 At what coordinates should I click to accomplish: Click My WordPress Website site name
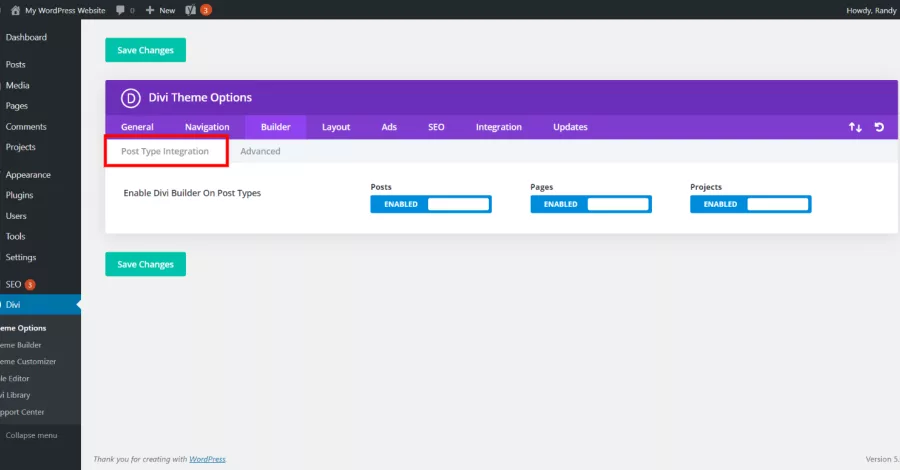pos(65,10)
